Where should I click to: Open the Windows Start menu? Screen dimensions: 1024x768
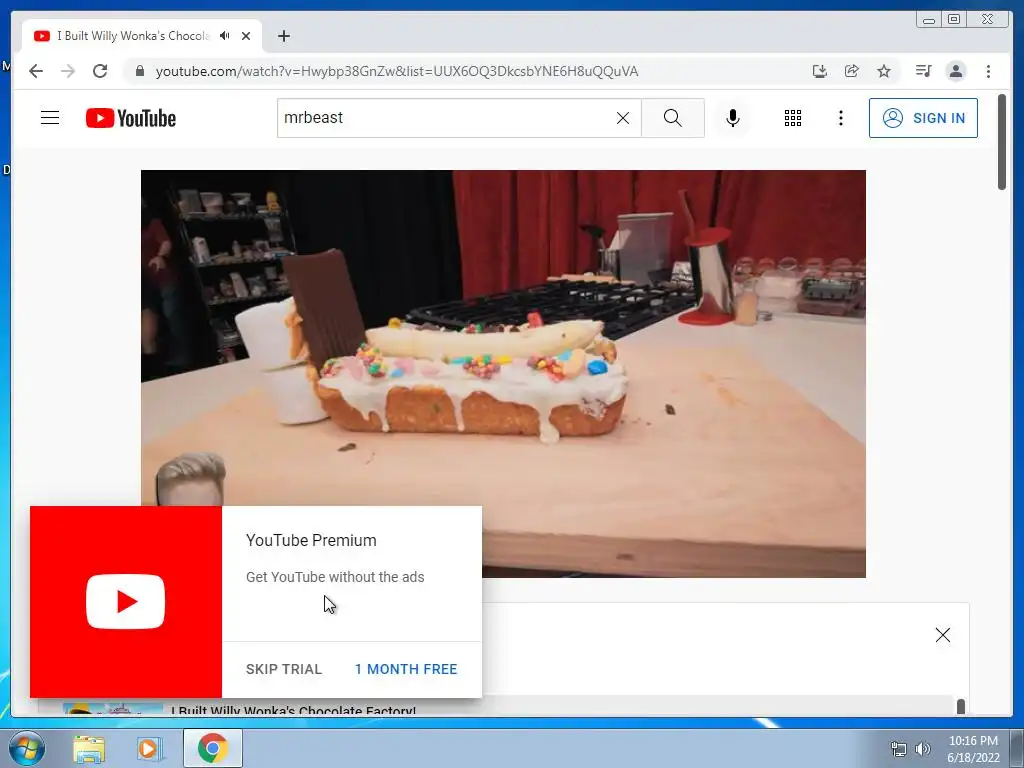coord(27,748)
